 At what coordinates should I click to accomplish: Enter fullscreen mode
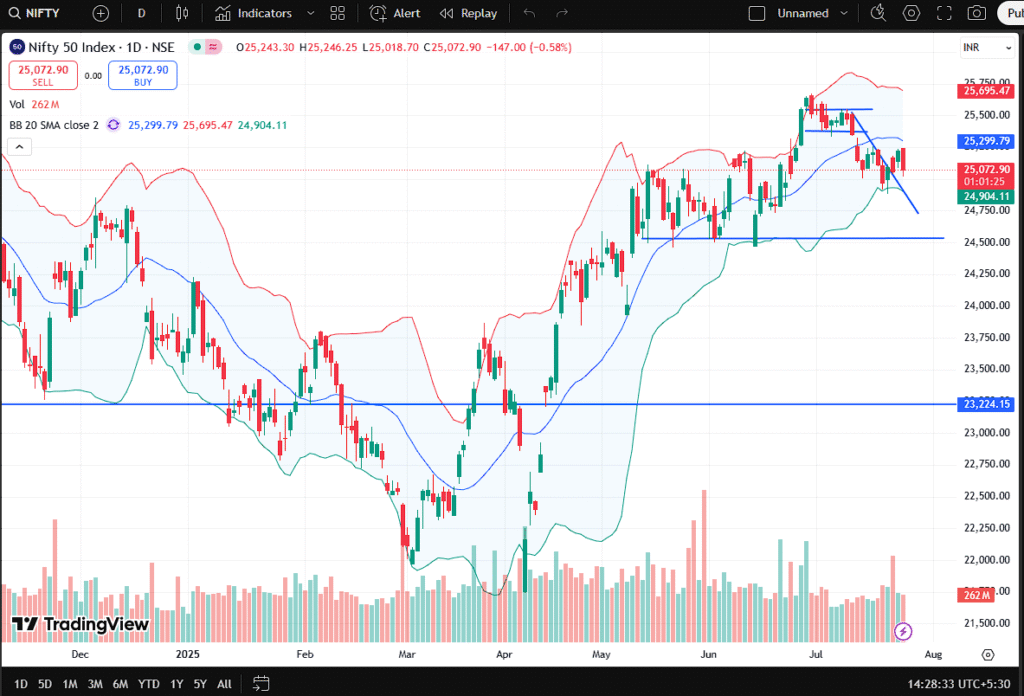944,13
